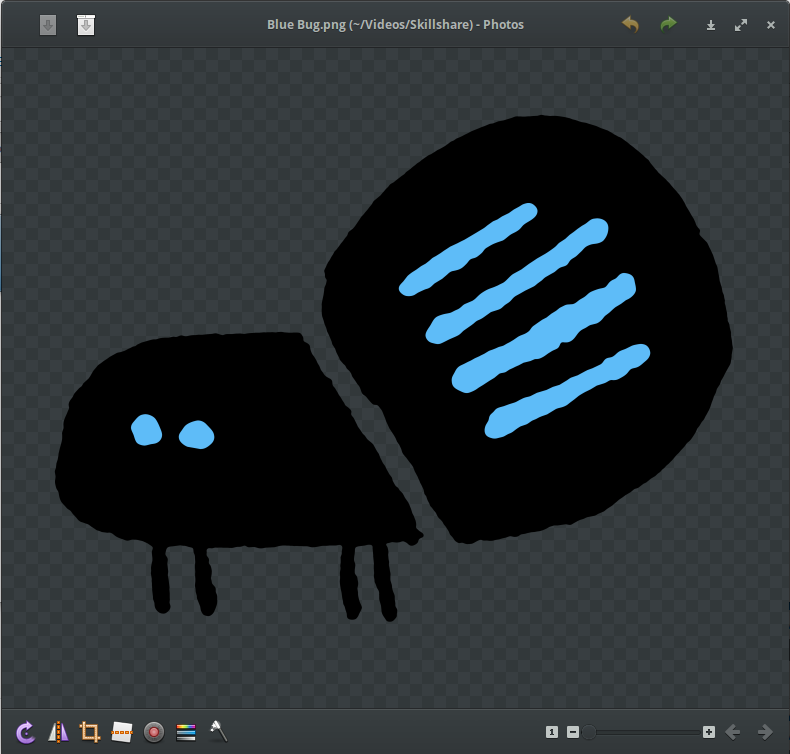
Task: Open the Straighten tool
Action: 122,732
